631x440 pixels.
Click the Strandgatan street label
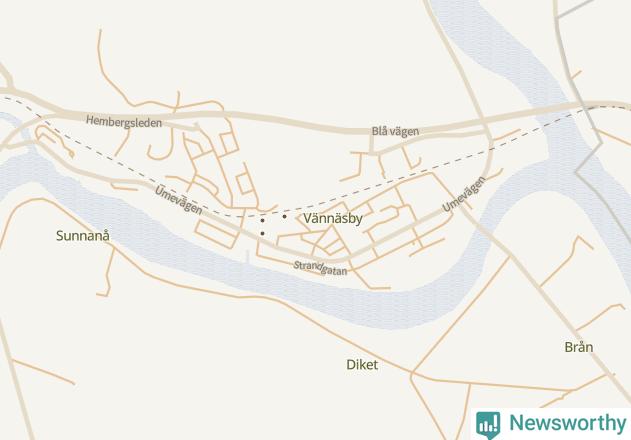coord(320,268)
